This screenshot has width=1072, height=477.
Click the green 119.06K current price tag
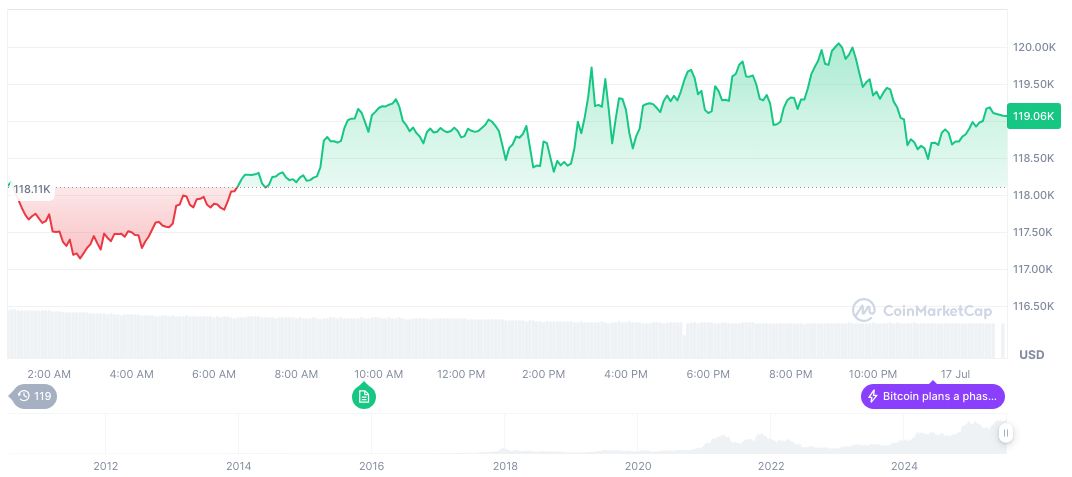coord(1033,116)
